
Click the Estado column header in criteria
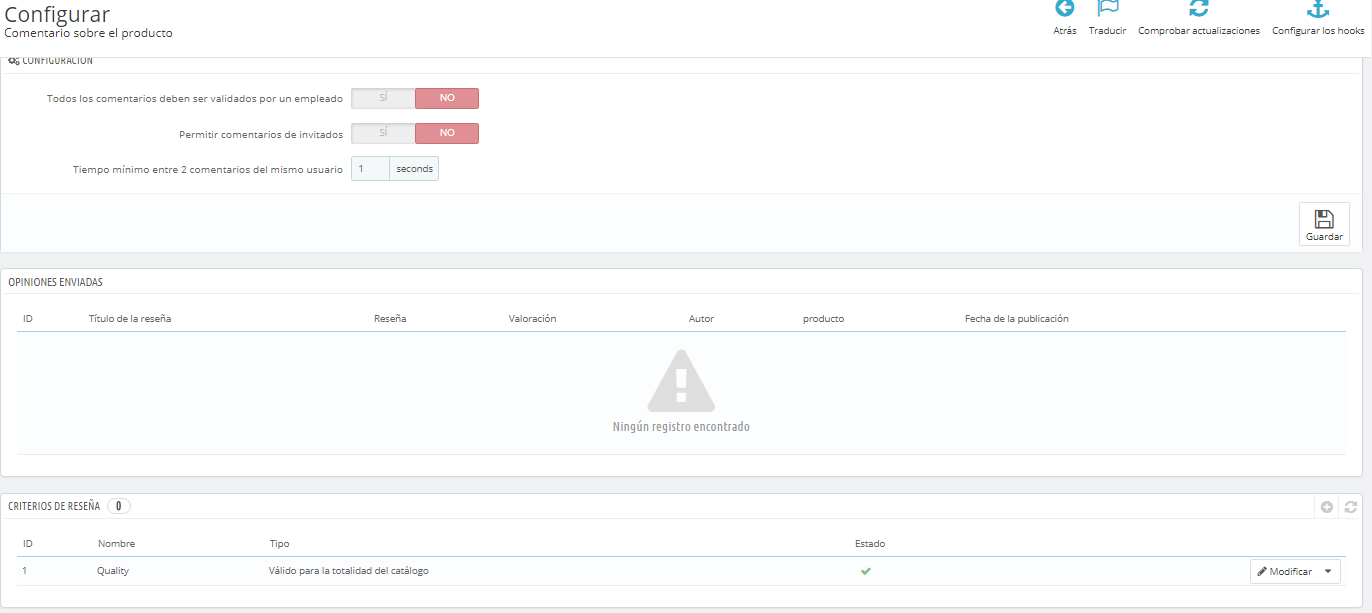[x=870, y=544]
